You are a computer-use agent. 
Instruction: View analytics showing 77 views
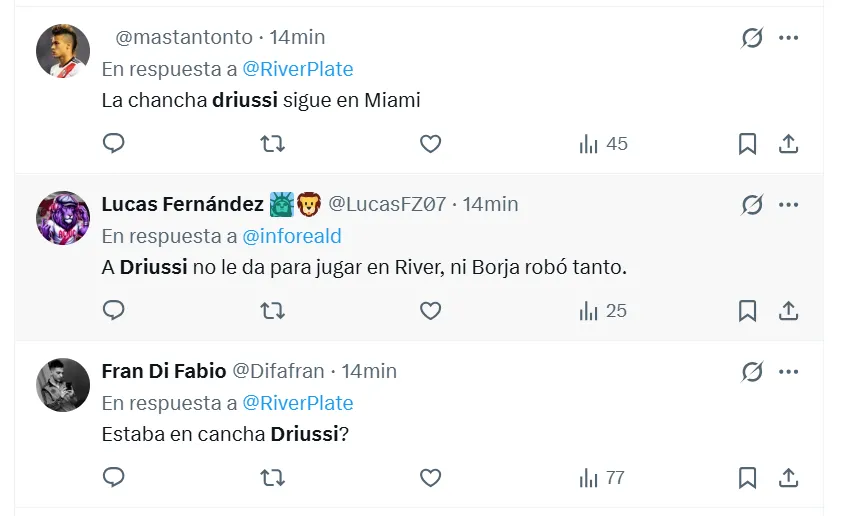[x=603, y=478]
